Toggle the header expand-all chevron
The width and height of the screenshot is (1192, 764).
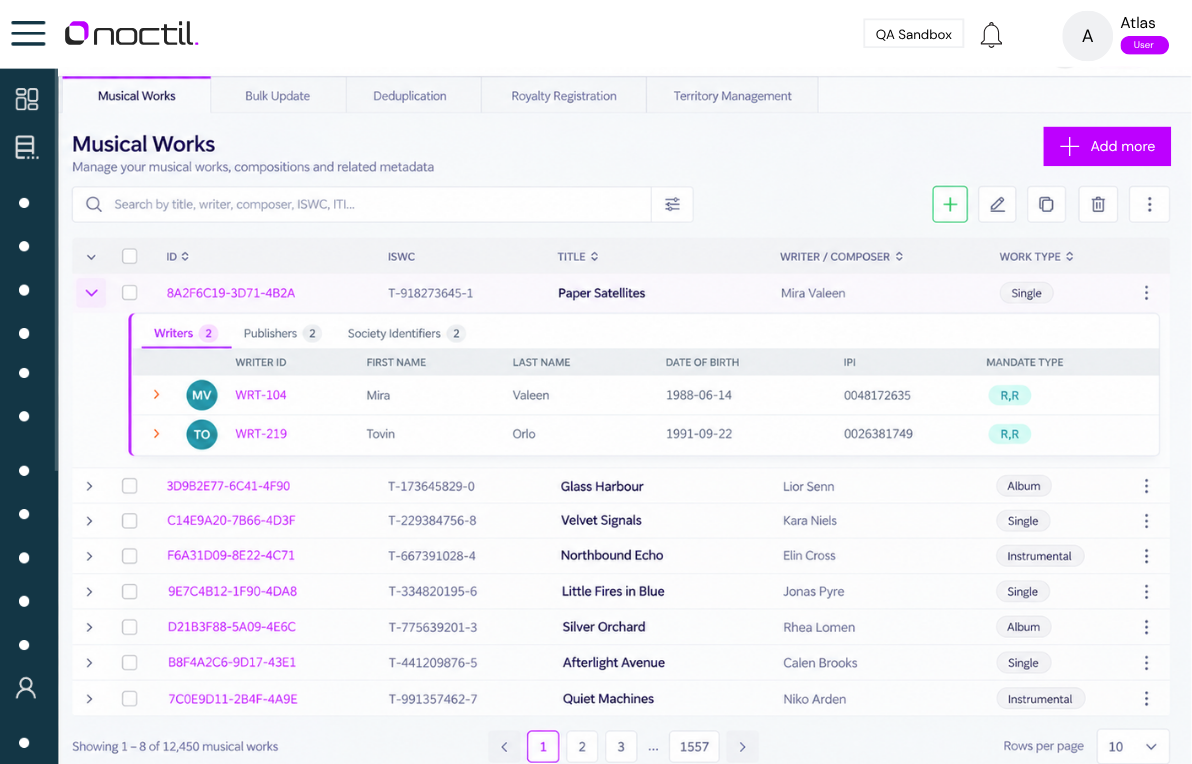pos(91,257)
